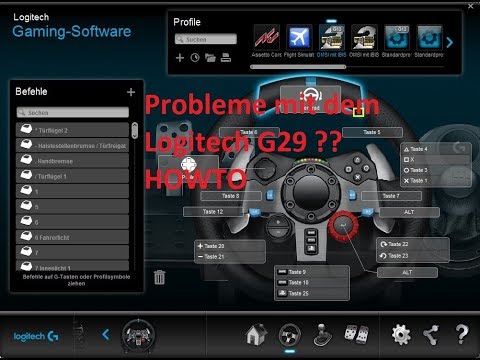
Task: Open the Home page icon
Action: tap(256, 334)
